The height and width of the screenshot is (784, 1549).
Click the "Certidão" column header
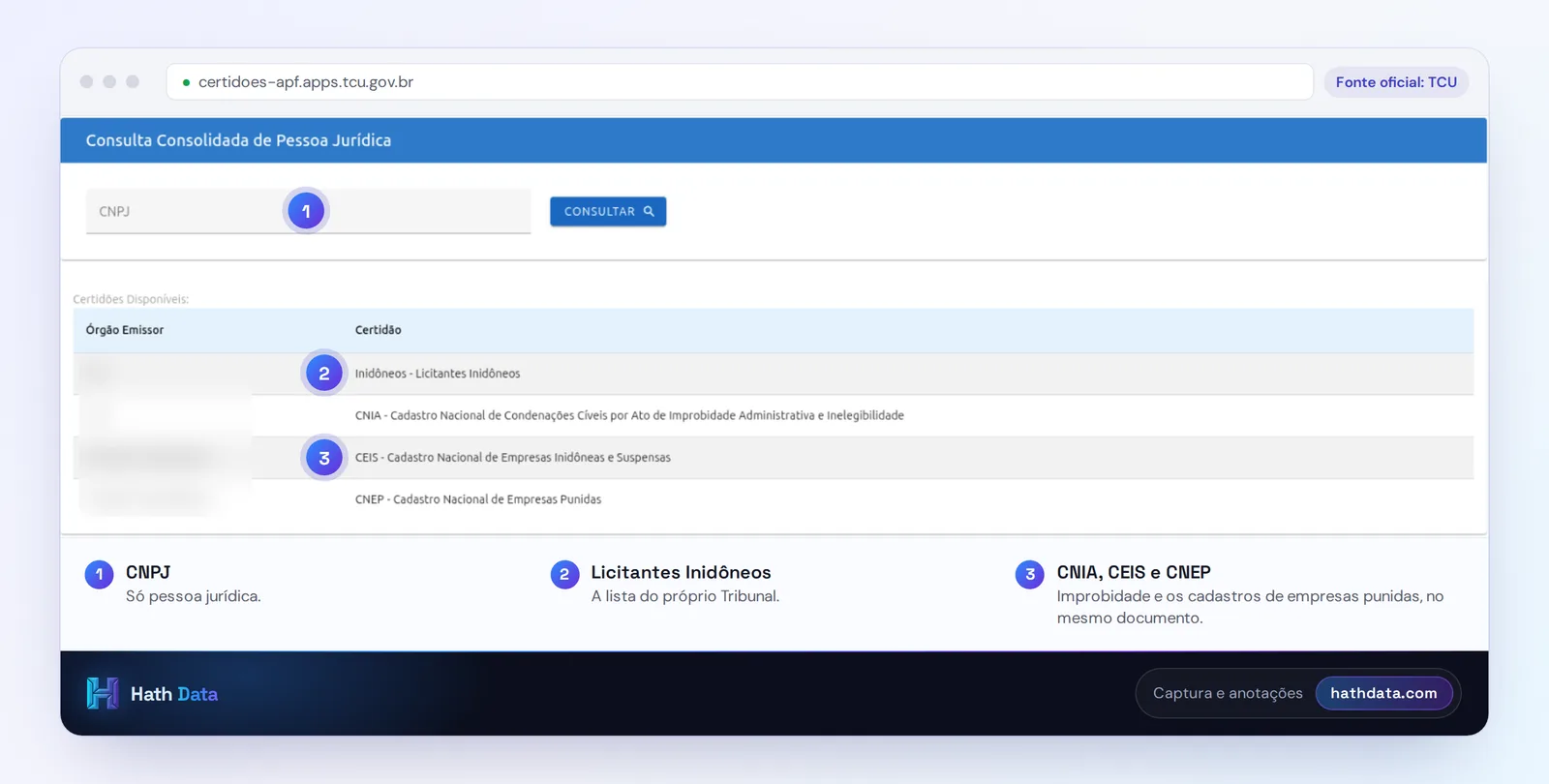pyautogui.click(x=378, y=330)
